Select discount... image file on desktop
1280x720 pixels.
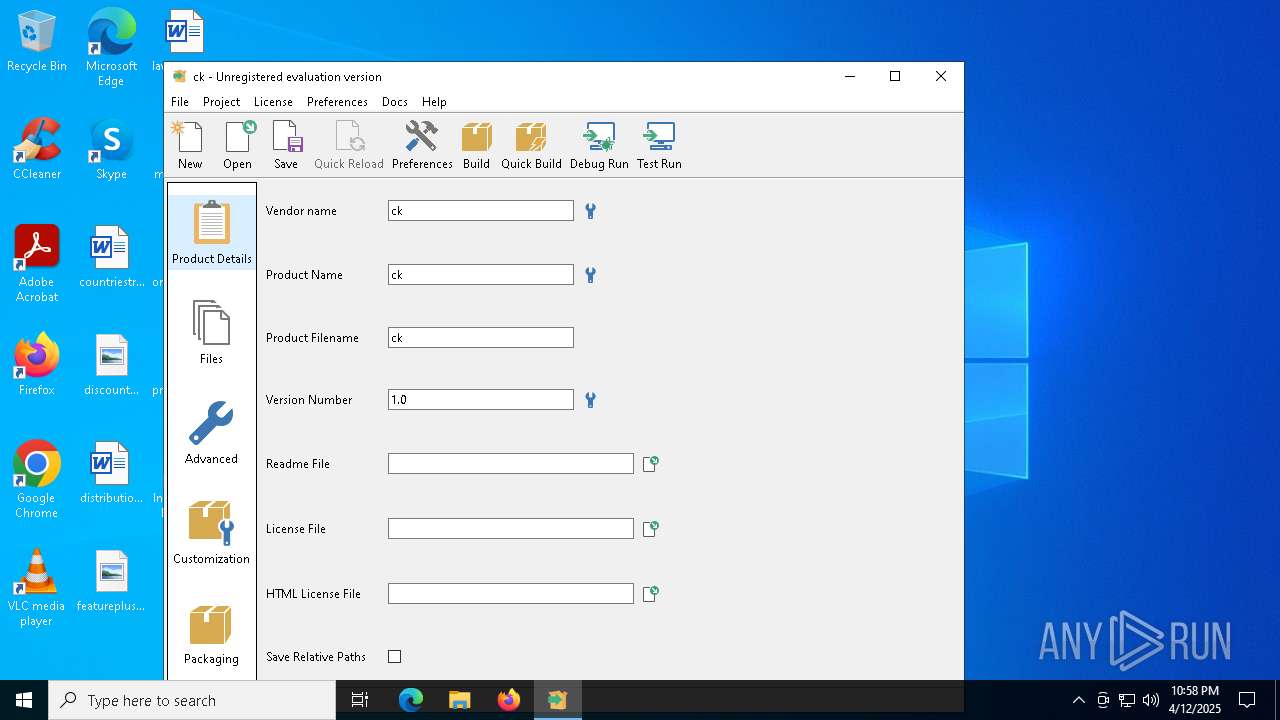coord(111,365)
